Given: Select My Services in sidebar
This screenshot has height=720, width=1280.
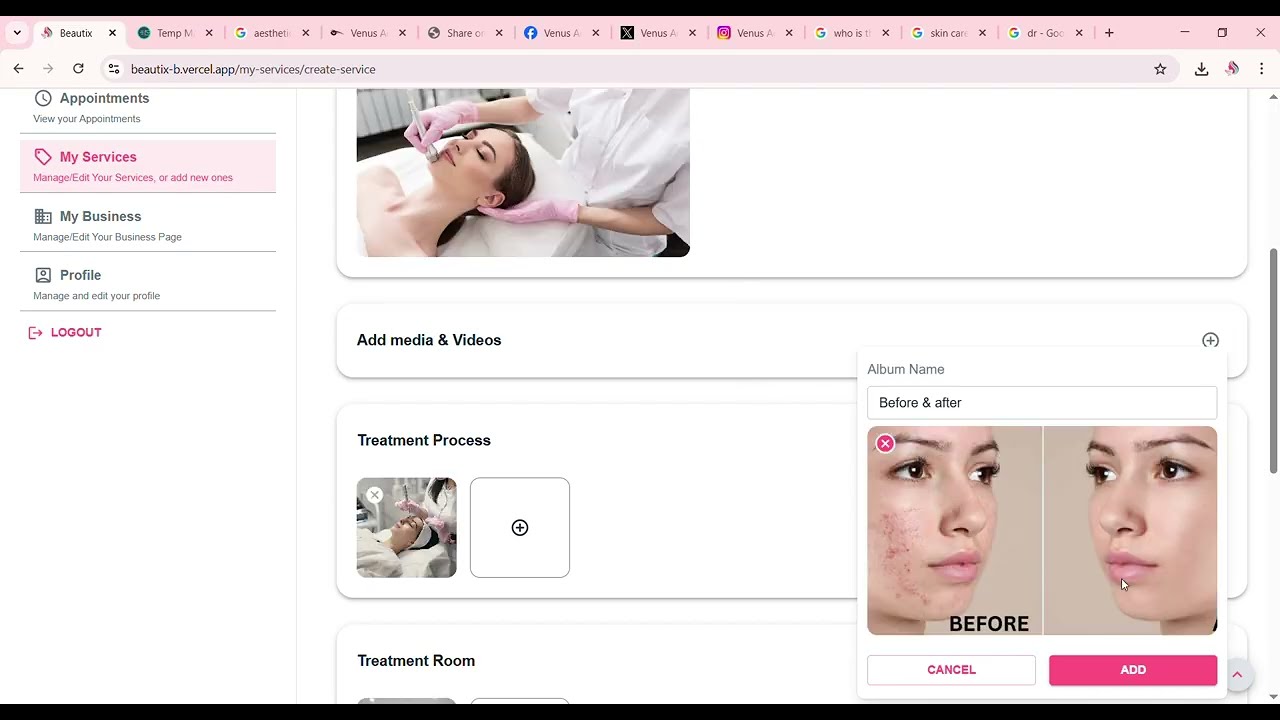Looking at the screenshot, I should pyautogui.click(x=148, y=166).
